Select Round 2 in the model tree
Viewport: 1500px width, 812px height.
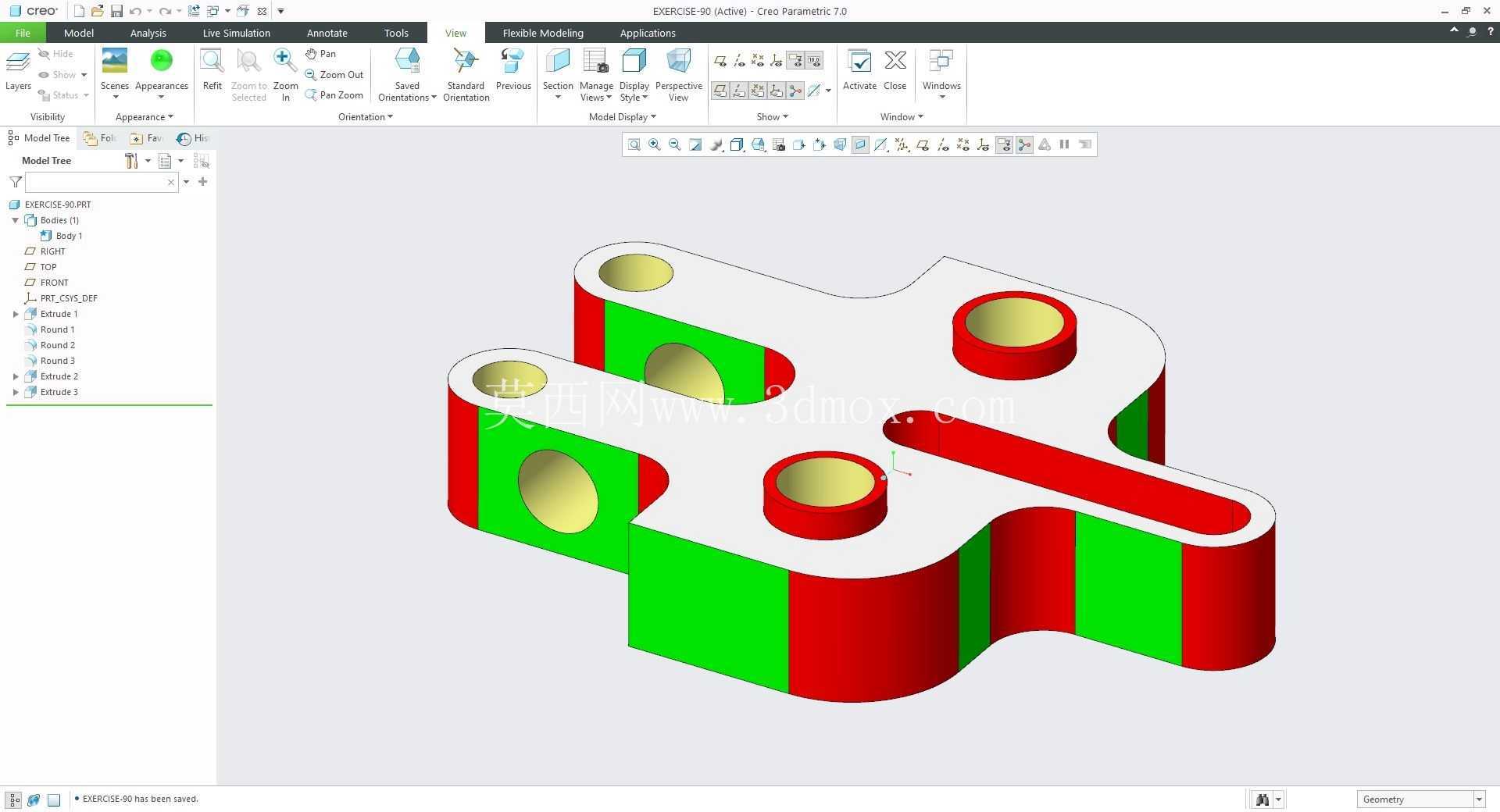[x=58, y=345]
